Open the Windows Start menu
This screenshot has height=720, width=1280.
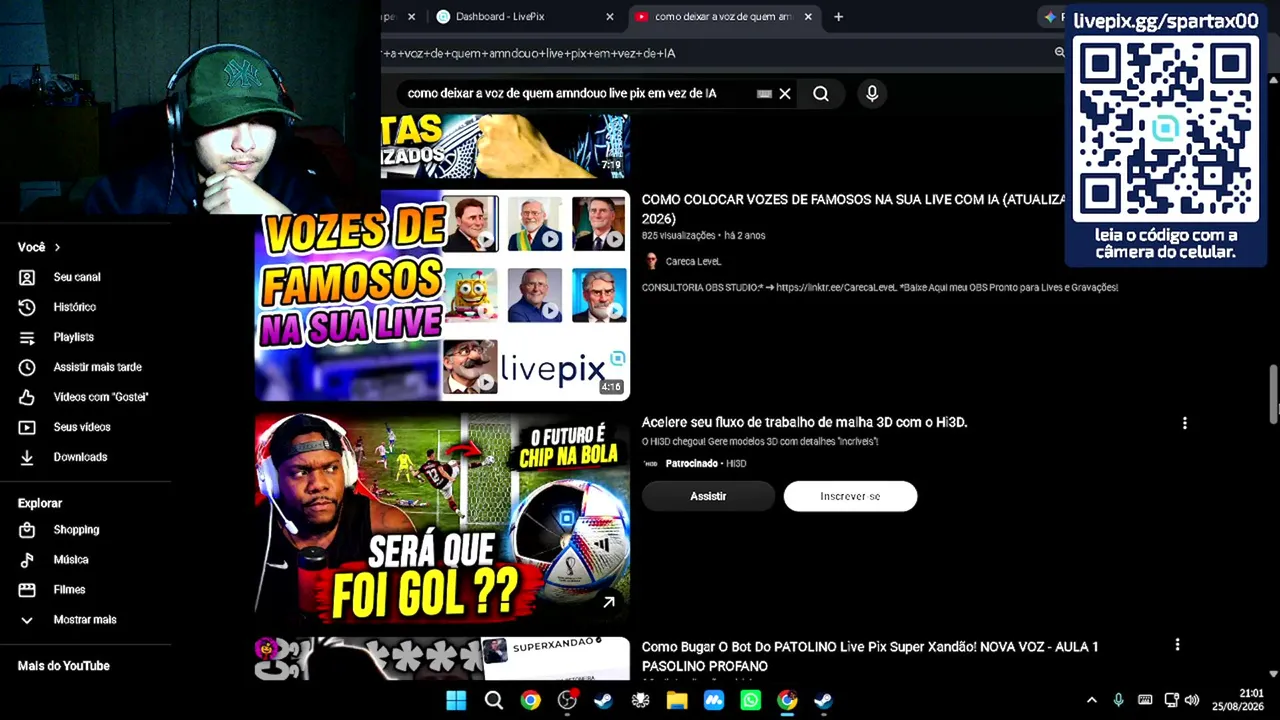(456, 700)
